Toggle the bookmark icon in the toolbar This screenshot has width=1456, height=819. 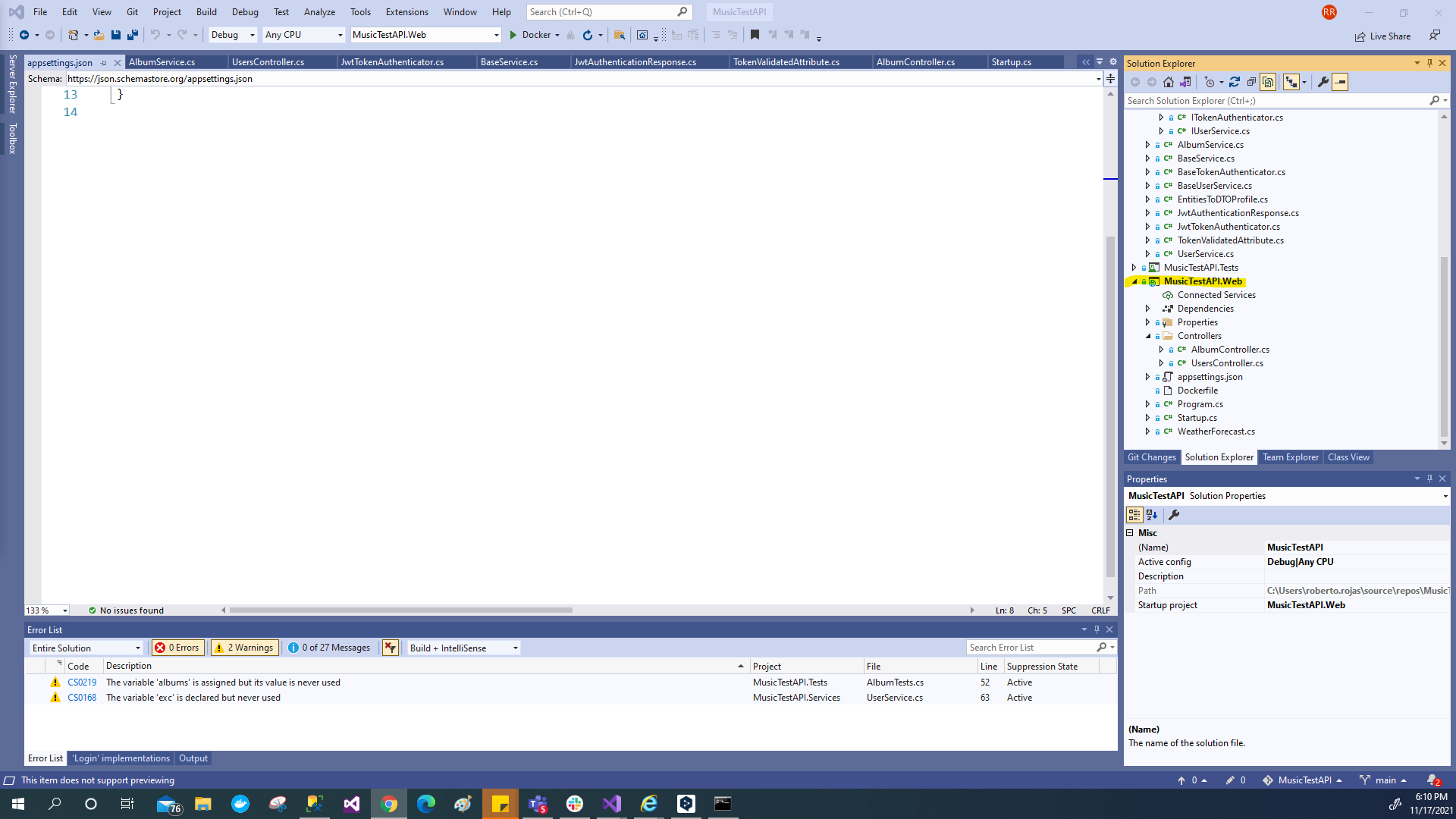755,35
